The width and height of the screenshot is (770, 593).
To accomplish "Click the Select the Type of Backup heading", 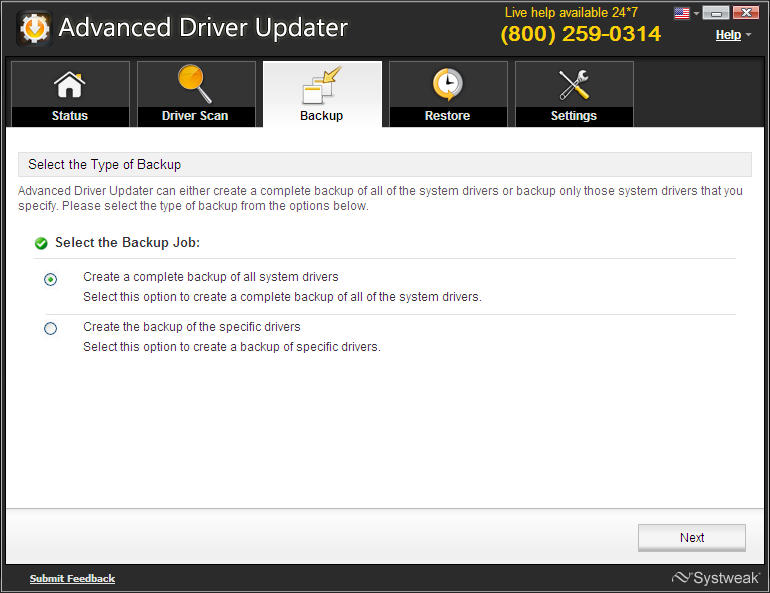I will coord(105,164).
